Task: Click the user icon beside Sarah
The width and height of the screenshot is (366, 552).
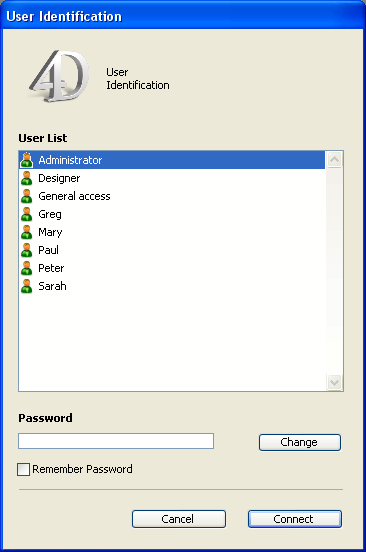Action: [x=27, y=286]
